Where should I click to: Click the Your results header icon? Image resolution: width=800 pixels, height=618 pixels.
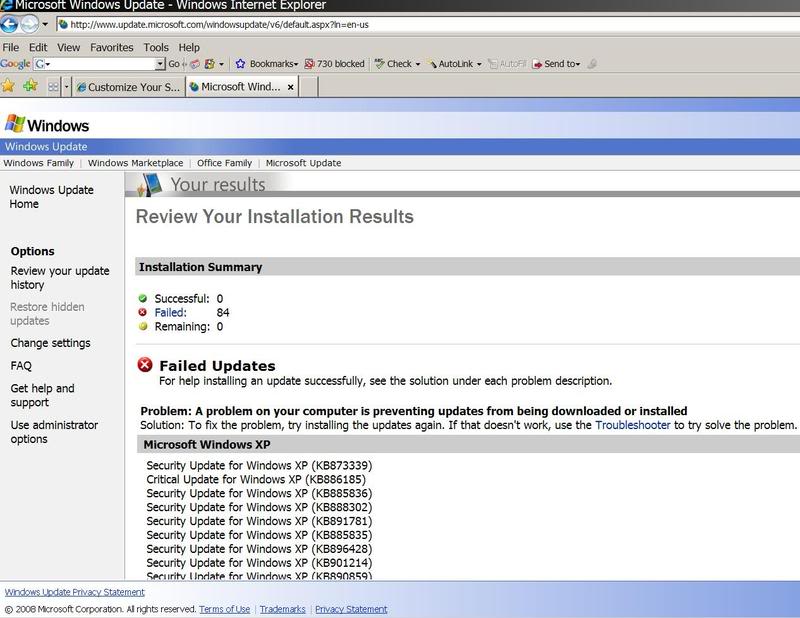click(x=151, y=184)
